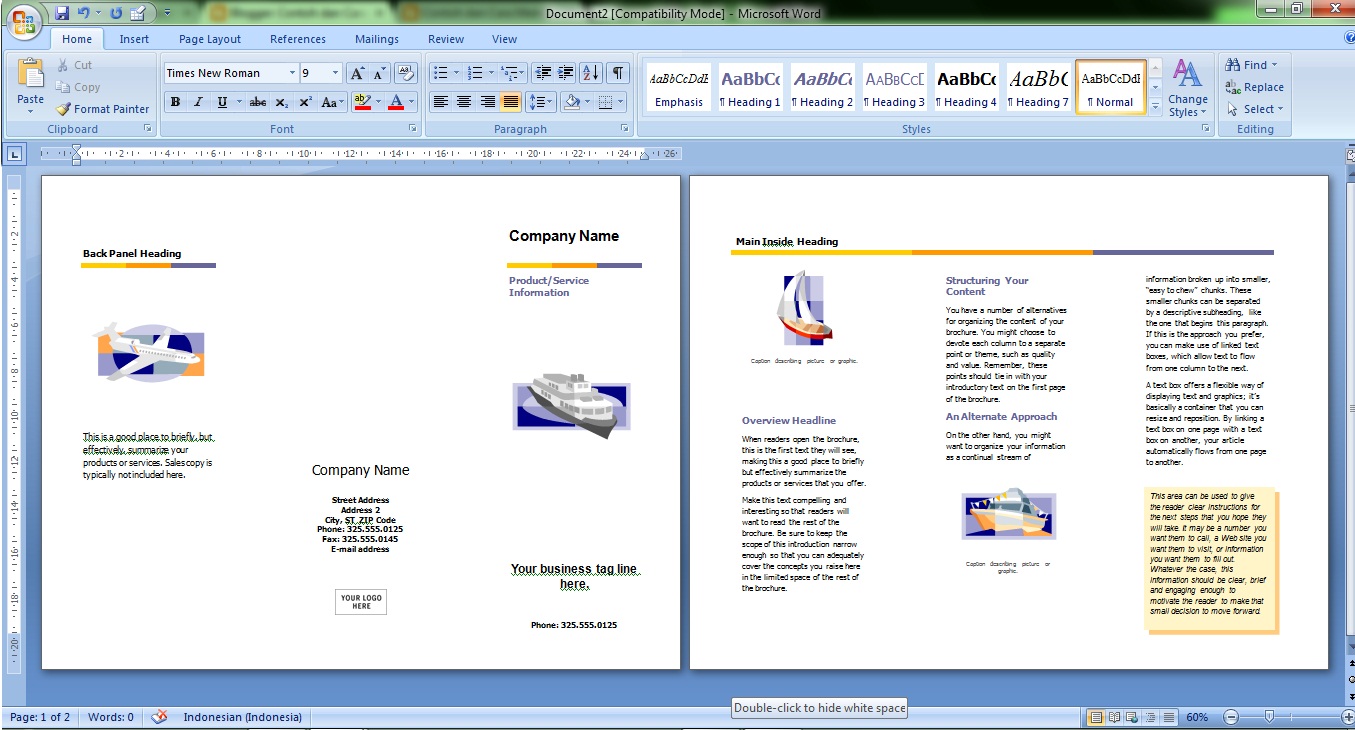Click the Find button
This screenshot has width=1355, height=730.
point(1248,64)
